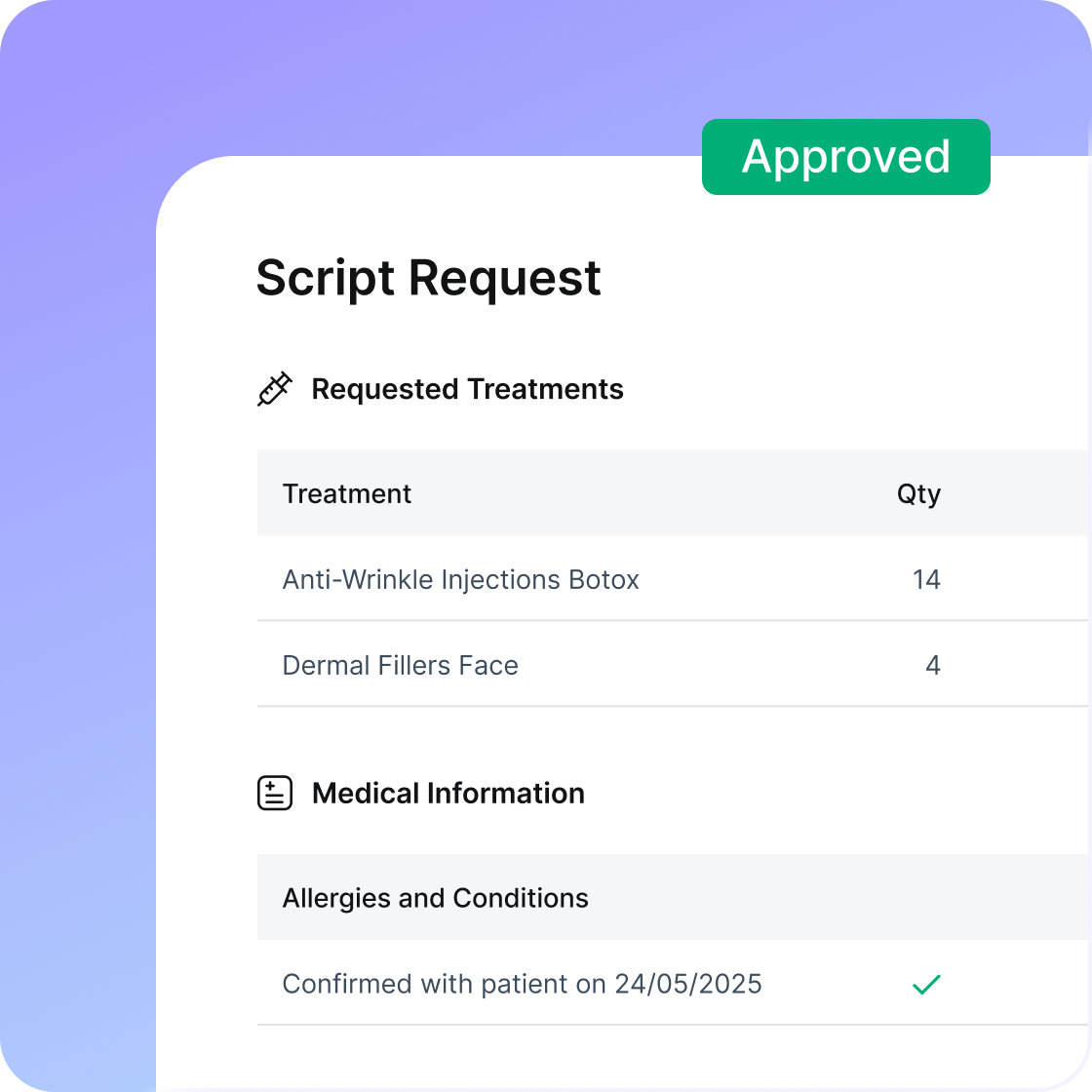The width and height of the screenshot is (1092, 1092).
Task: Select the Script Request title
Action: (x=428, y=278)
